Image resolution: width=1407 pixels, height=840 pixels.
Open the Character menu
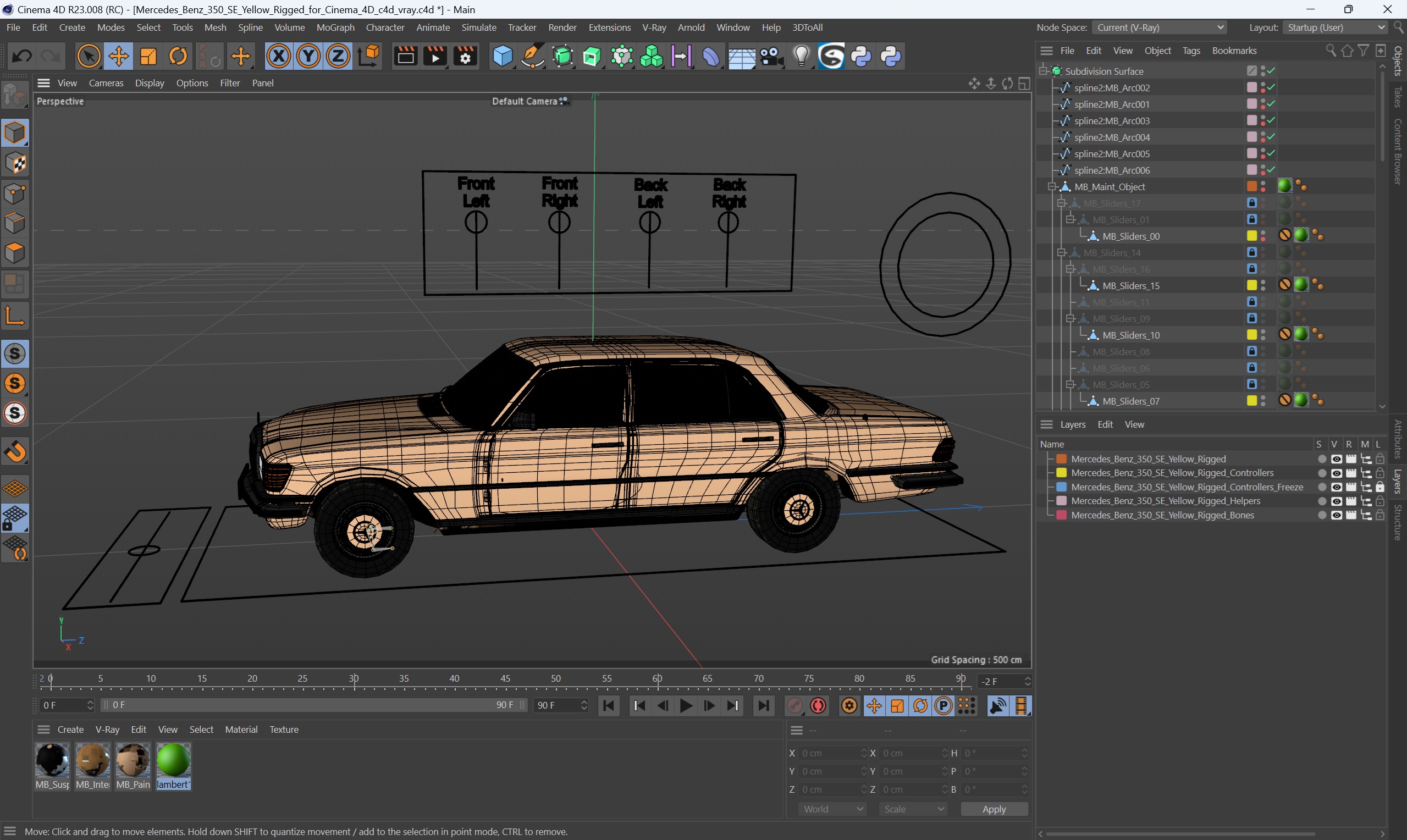pyautogui.click(x=385, y=27)
